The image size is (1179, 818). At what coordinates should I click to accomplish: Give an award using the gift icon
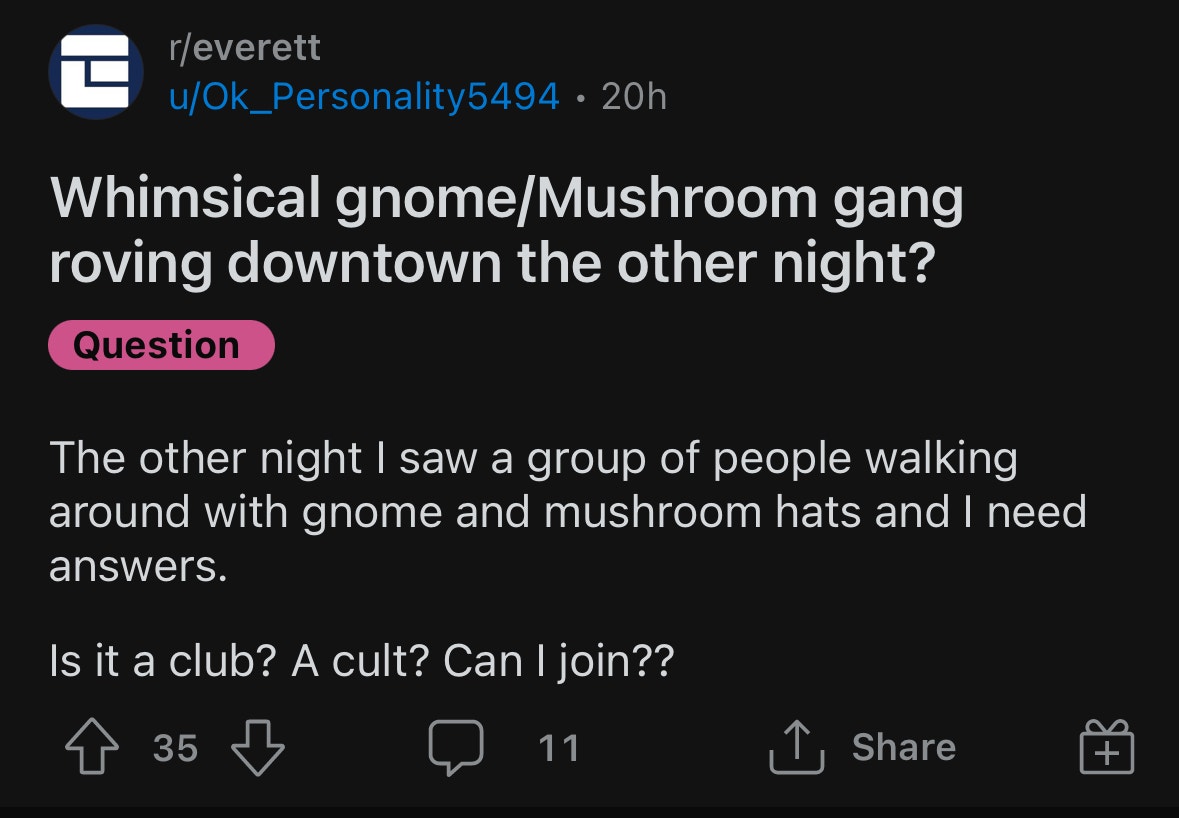coord(1107,748)
